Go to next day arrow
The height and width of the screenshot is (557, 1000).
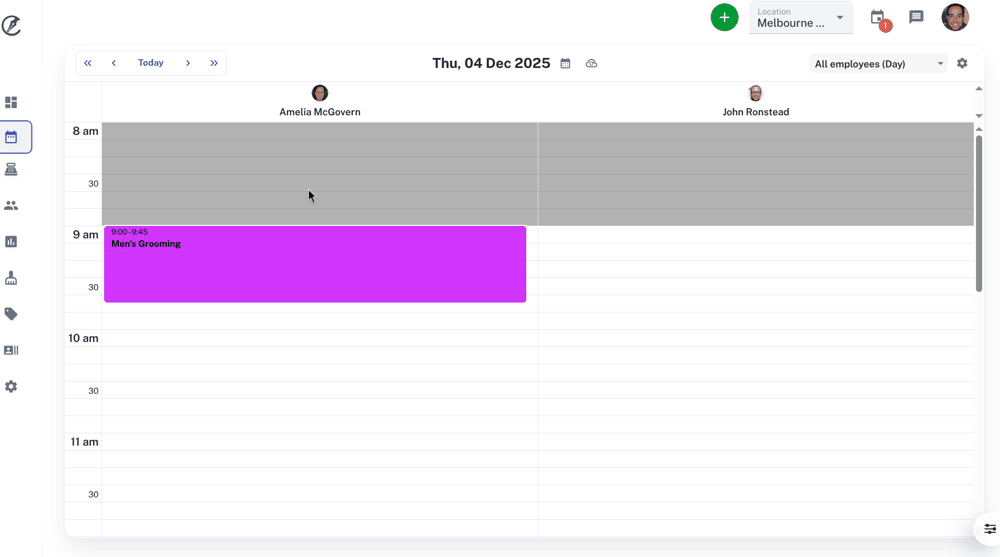(x=188, y=63)
